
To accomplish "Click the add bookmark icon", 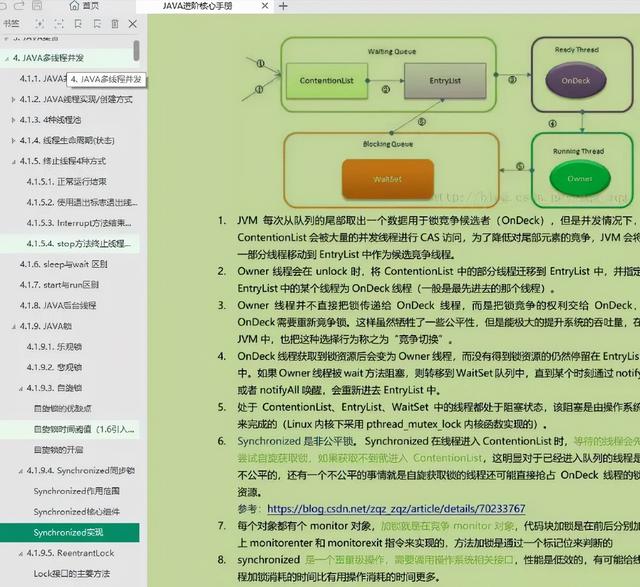I will 78,24.
